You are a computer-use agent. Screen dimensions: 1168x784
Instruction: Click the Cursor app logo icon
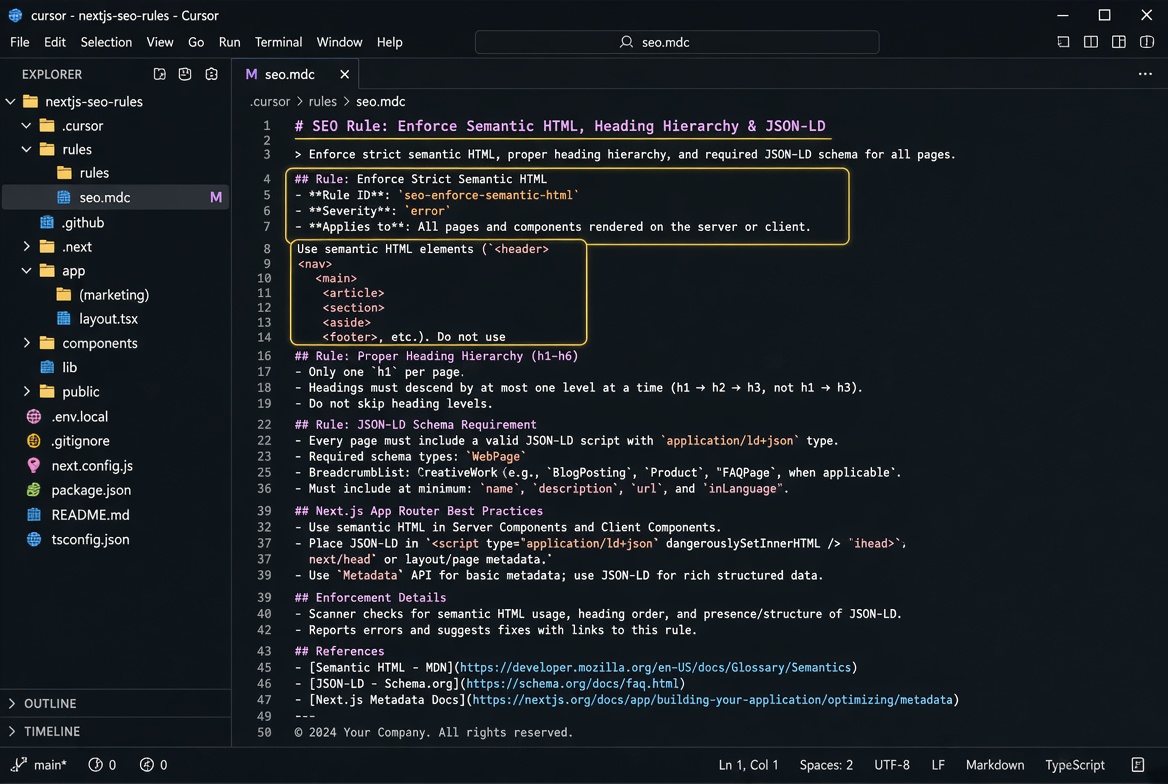15,15
